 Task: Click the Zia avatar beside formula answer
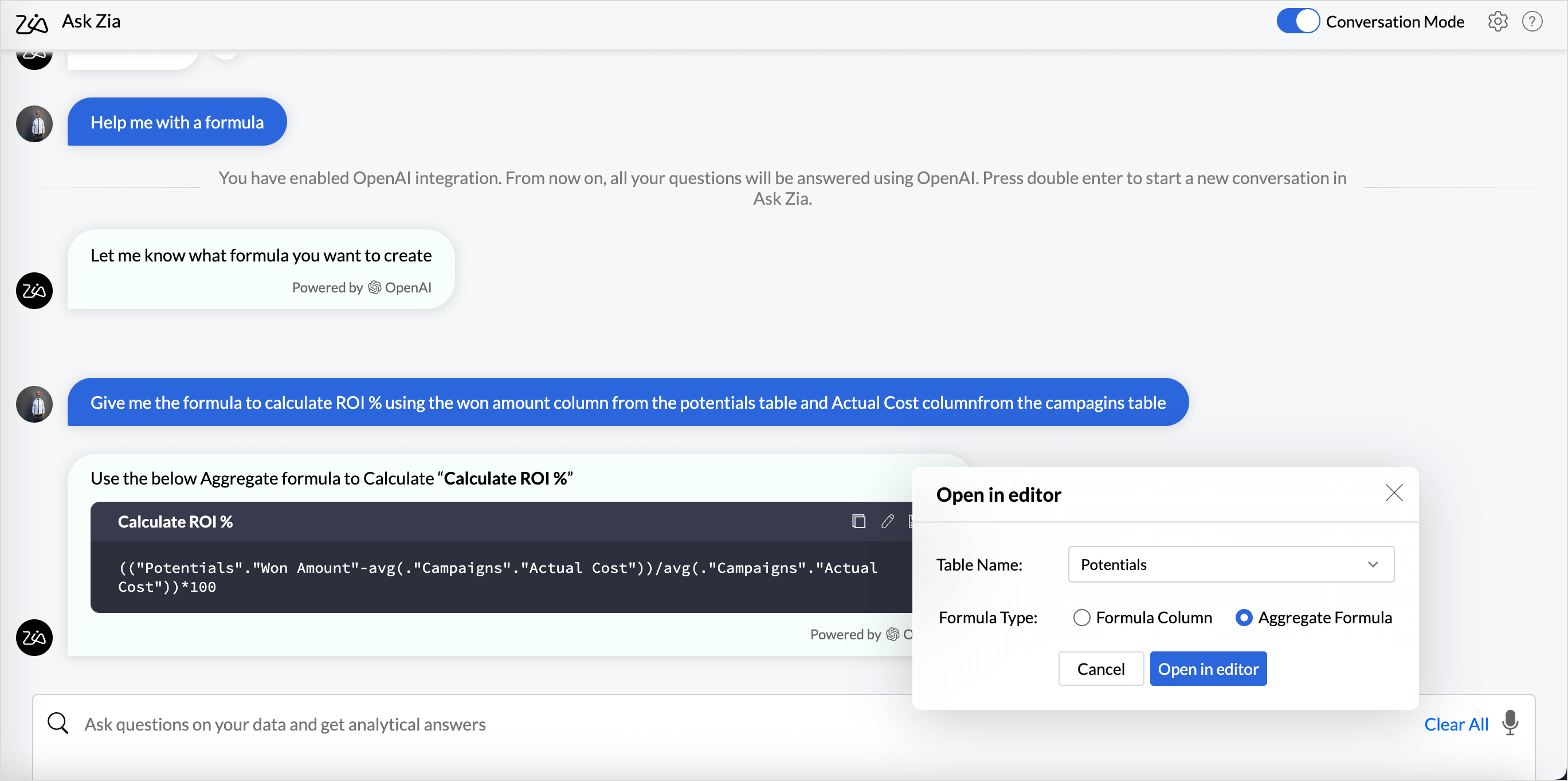click(x=34, y=638)
